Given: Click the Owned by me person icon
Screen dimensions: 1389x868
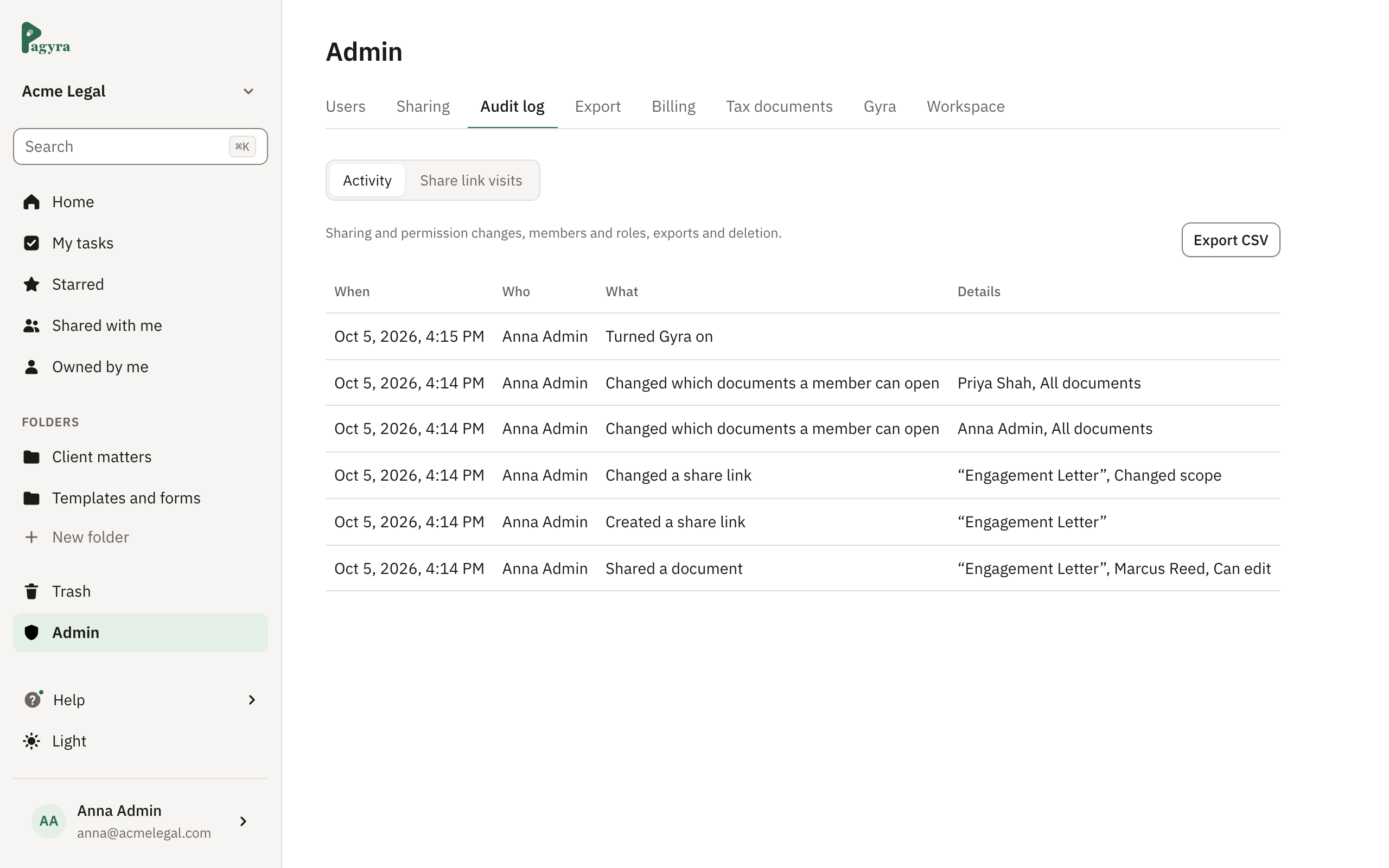Looking at the screenshot, I should (x=31, y=367).
